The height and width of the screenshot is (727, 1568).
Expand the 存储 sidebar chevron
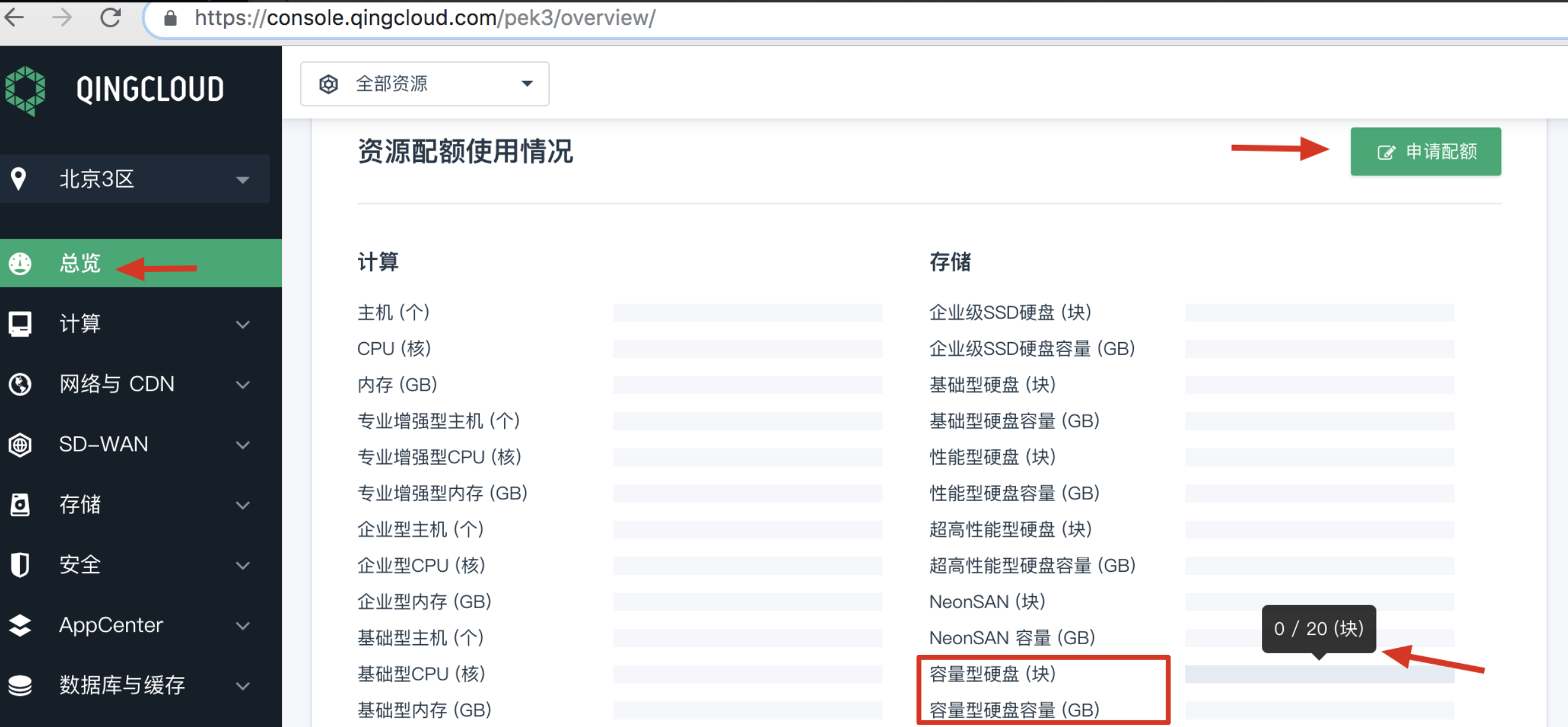pos(243,505)
